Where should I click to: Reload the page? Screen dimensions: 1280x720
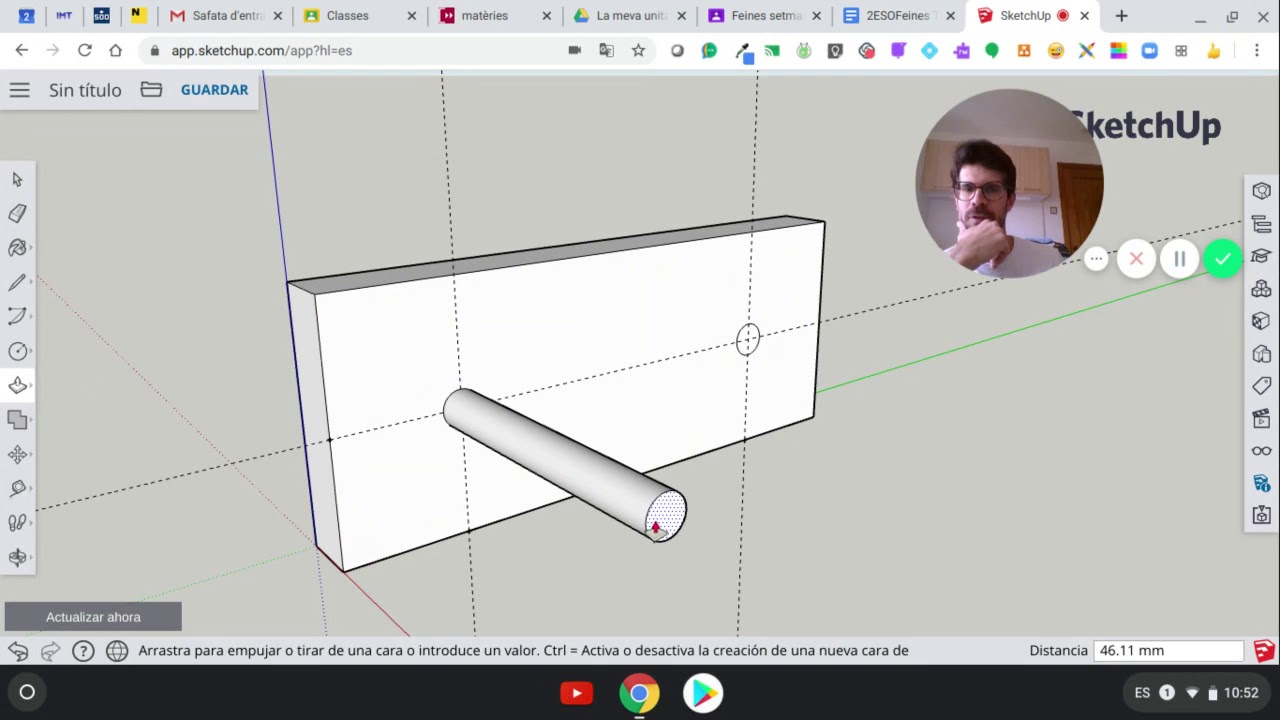click(85, 50)
